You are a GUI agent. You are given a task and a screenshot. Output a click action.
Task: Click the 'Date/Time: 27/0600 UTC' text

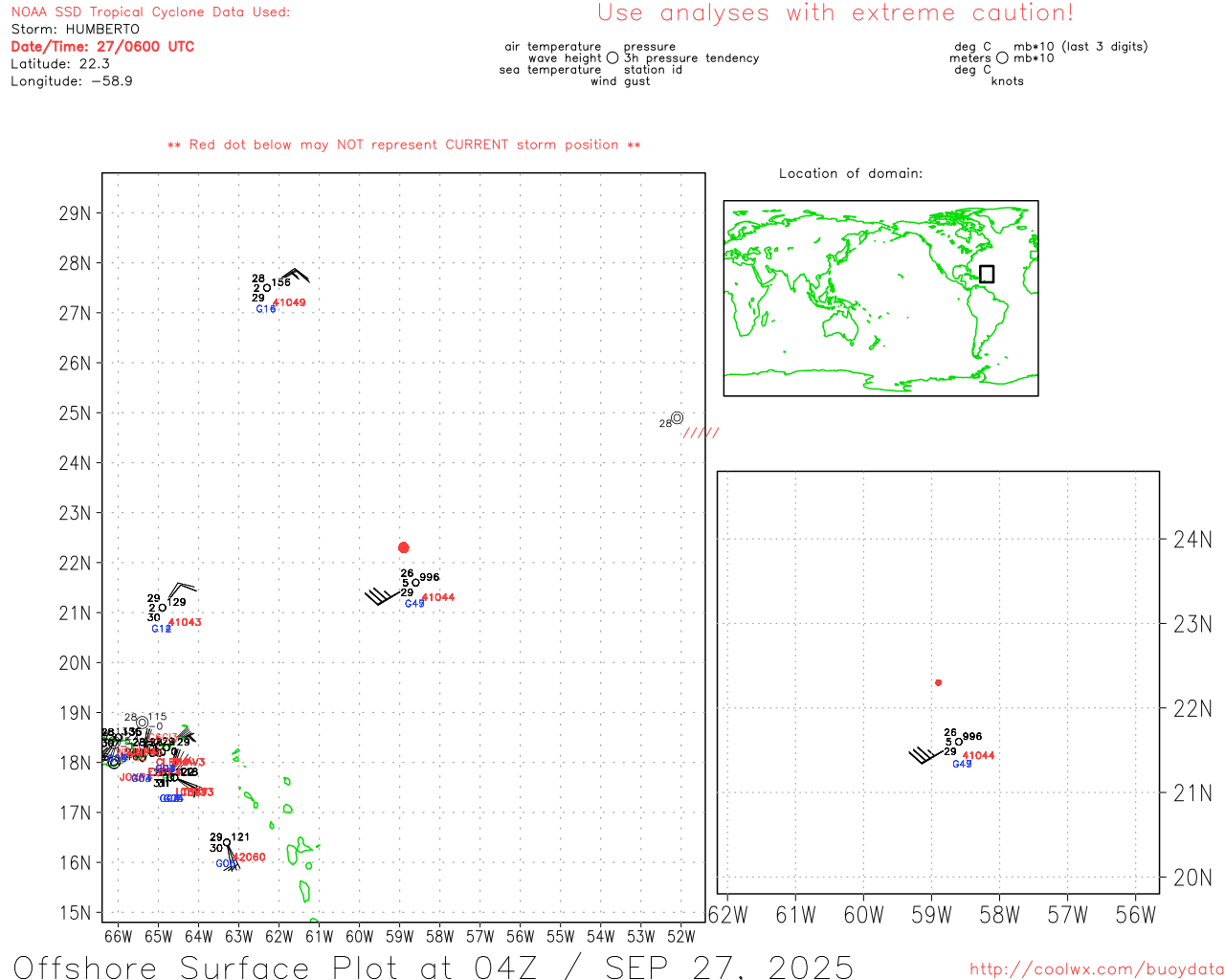(102, 47)
